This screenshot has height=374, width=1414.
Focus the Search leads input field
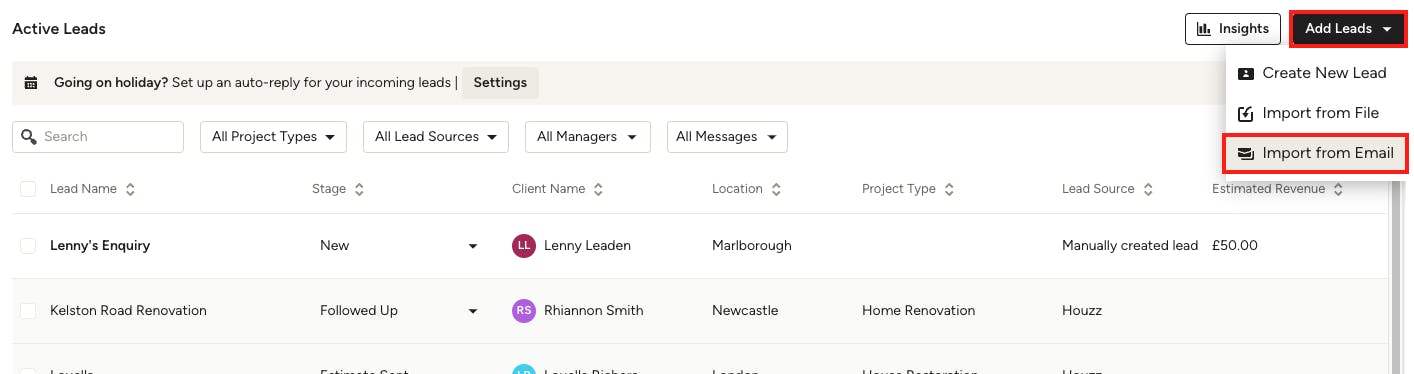click(x=98, y=137)
